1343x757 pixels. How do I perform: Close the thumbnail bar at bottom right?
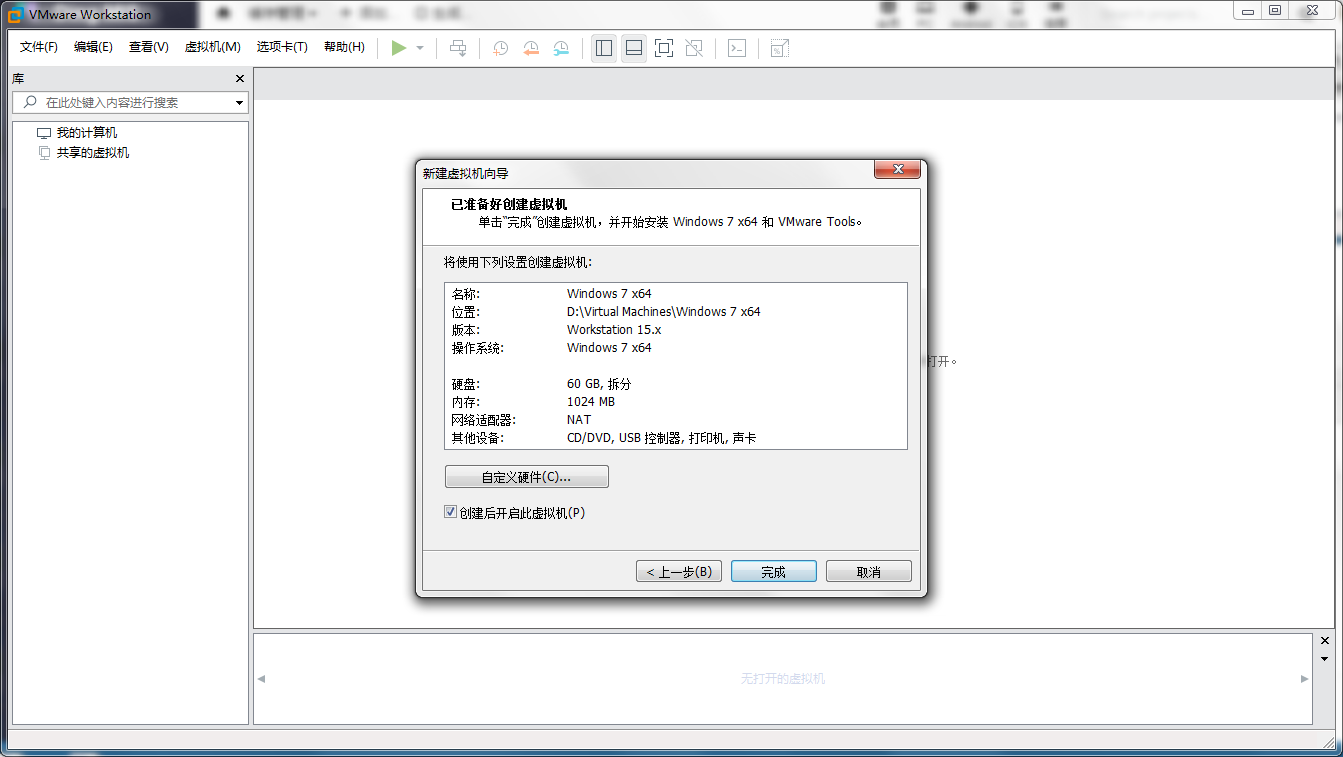pos(1325,640)
